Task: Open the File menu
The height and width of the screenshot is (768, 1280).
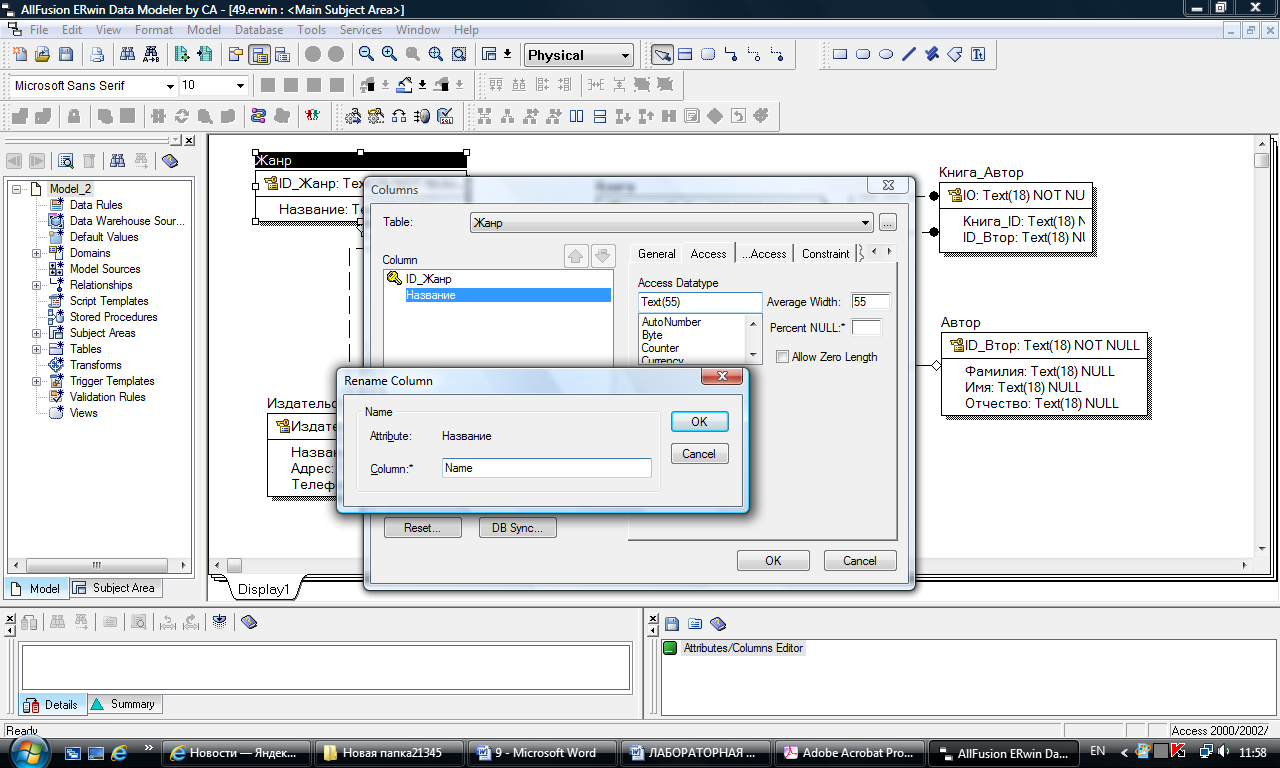Action: [x=39, y=30]
